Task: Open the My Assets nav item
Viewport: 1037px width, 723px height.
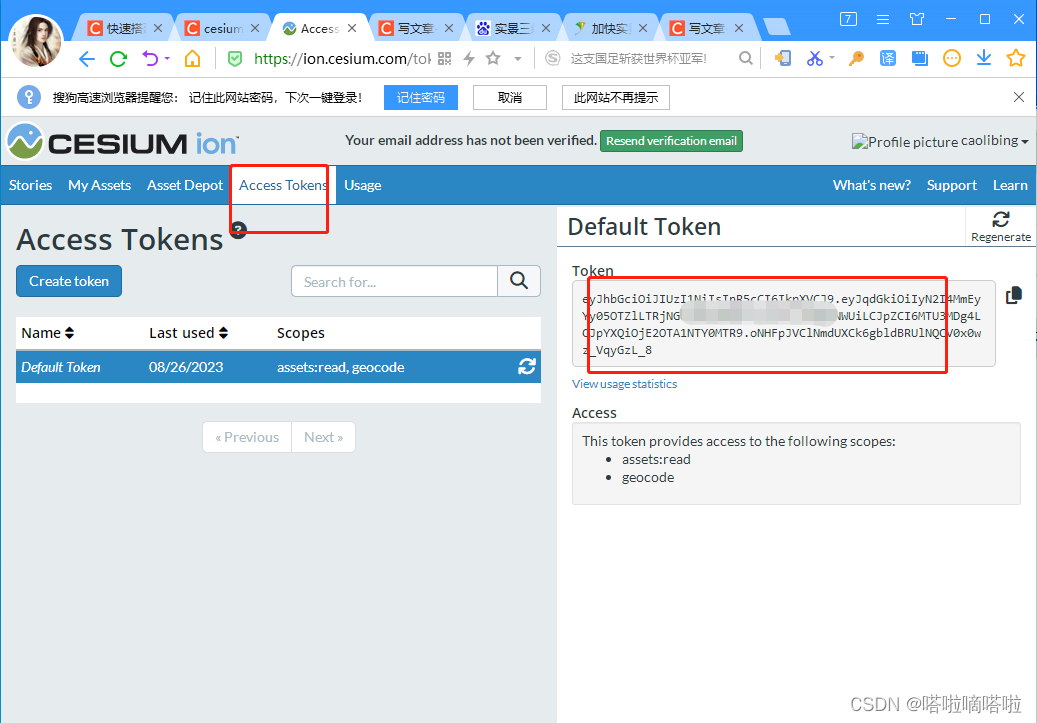Action: 99,185
